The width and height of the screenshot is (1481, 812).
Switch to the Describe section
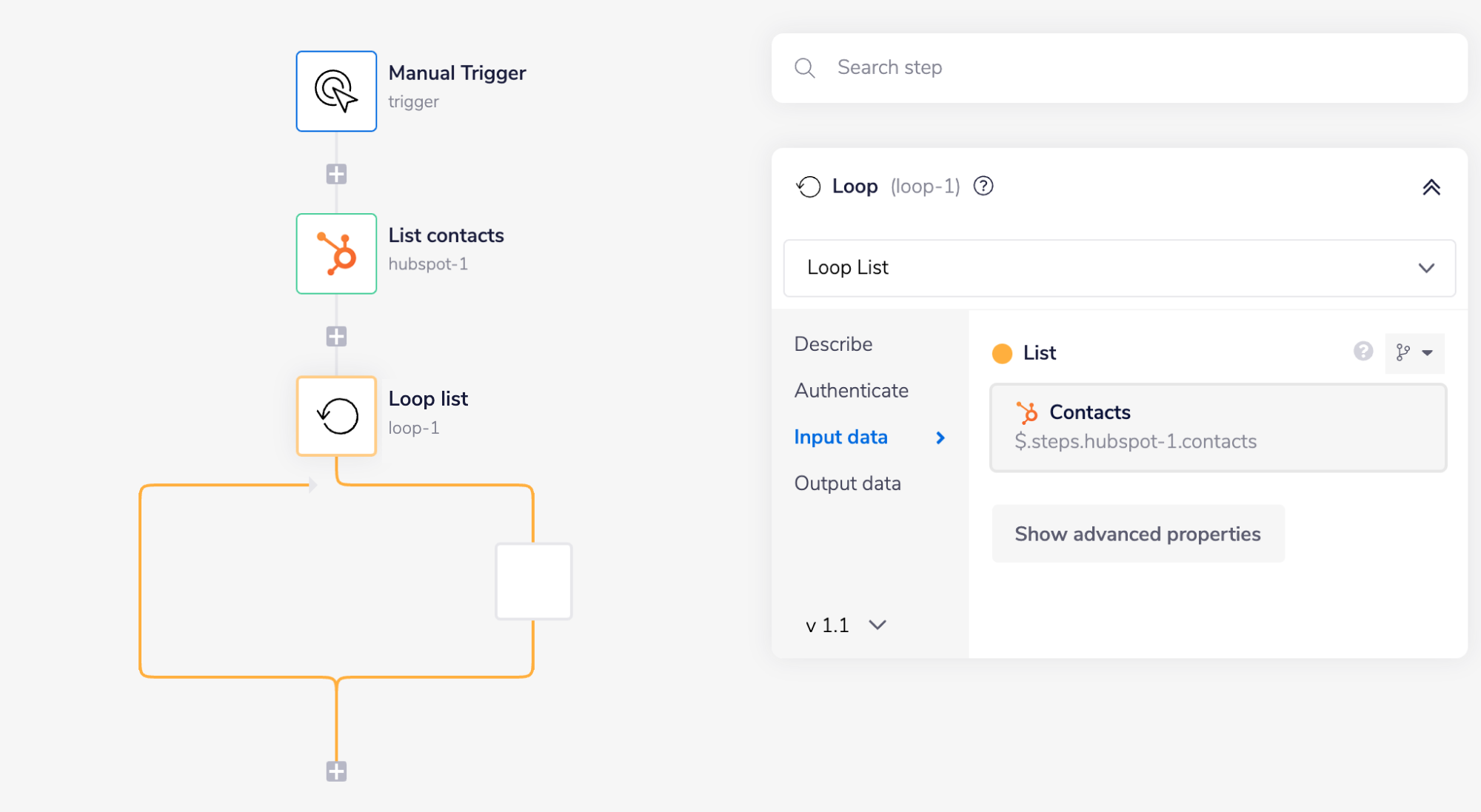pyautogui.click(x=832, y=343)
